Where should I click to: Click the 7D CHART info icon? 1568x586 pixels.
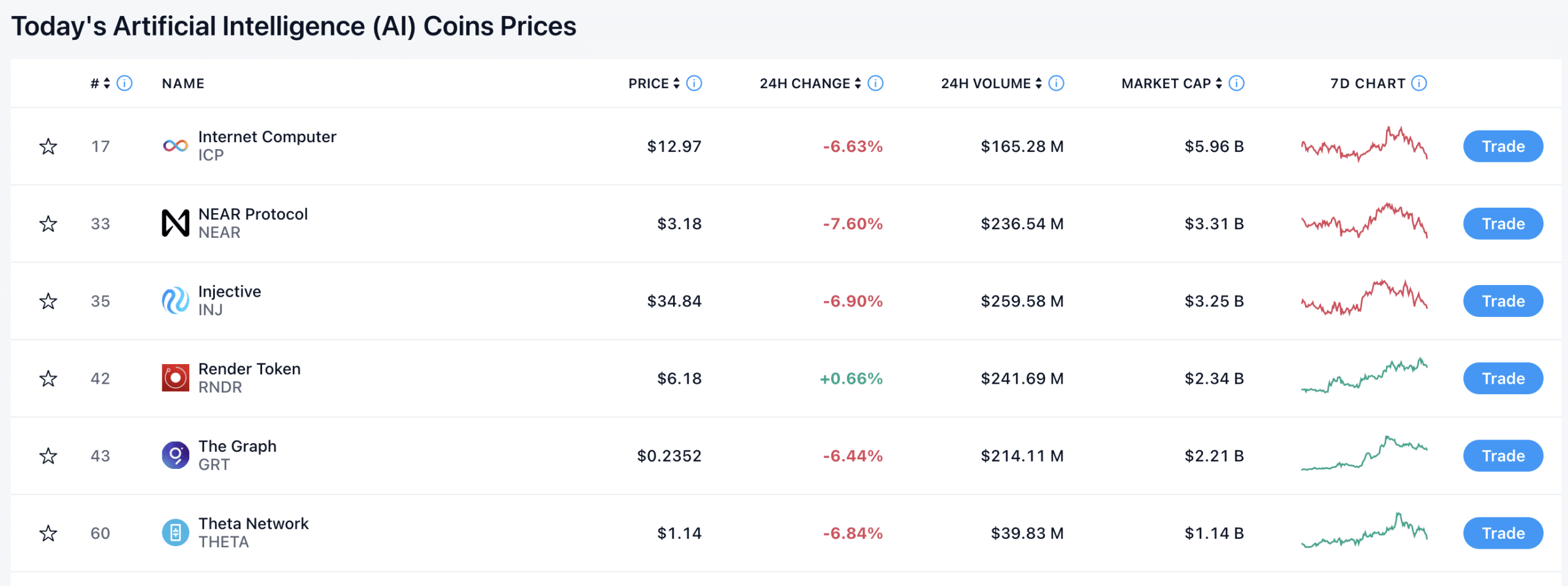tap(1419, 83)
